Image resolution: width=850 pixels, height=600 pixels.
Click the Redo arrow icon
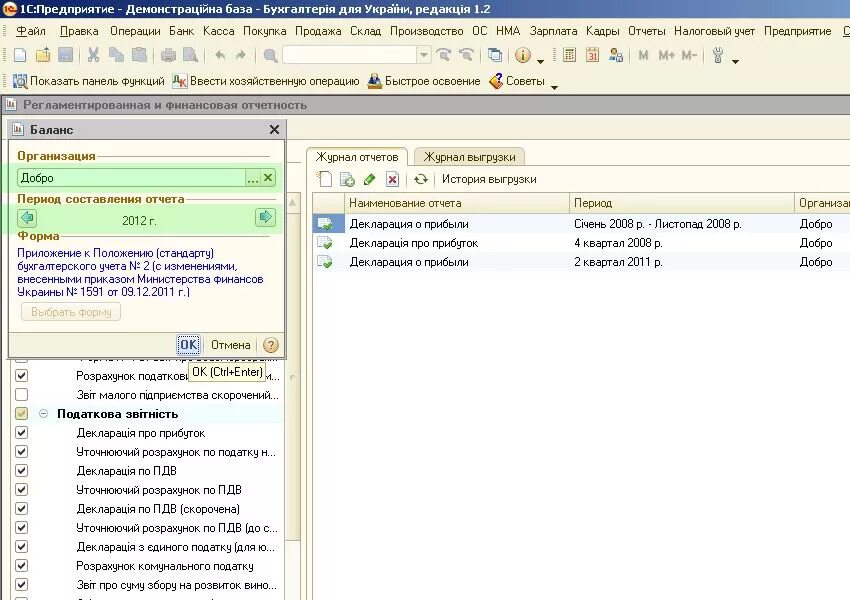point(241,55)
